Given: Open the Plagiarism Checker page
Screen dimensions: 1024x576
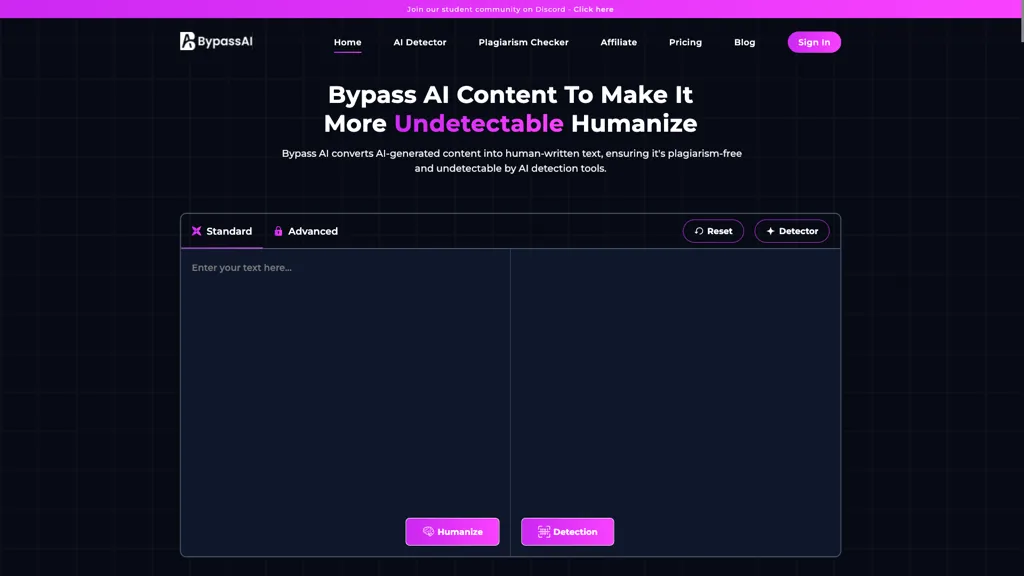Looking at the screenshot, I should pos(523,42).
